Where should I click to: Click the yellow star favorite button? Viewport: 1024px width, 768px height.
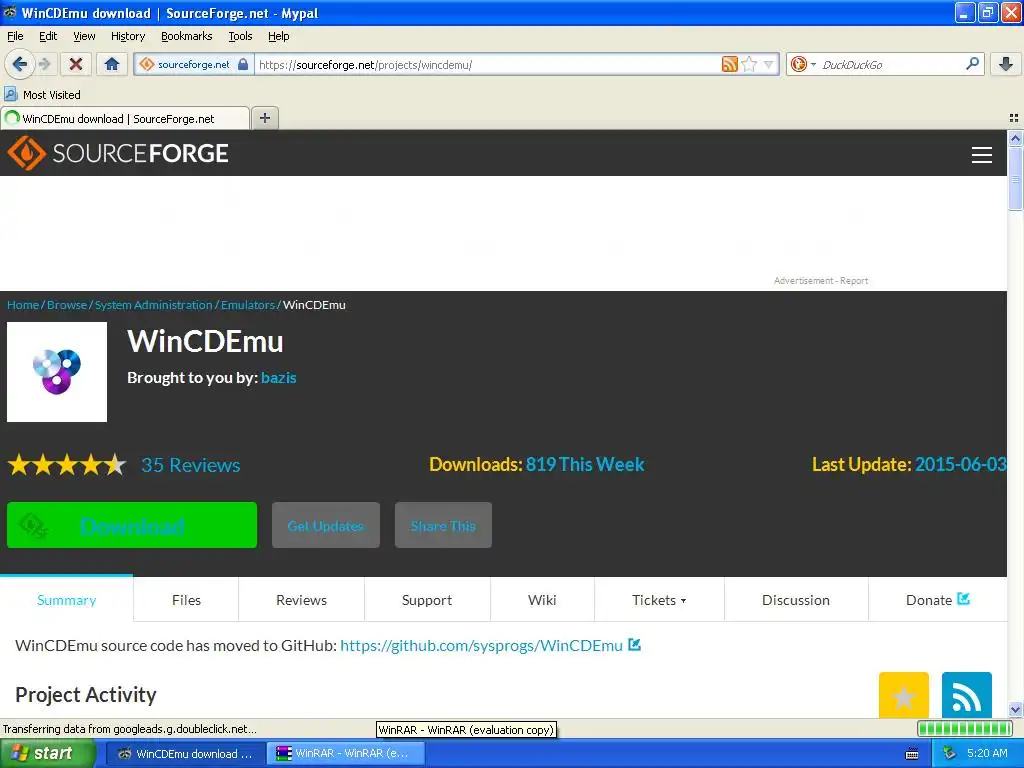[904, 696]
